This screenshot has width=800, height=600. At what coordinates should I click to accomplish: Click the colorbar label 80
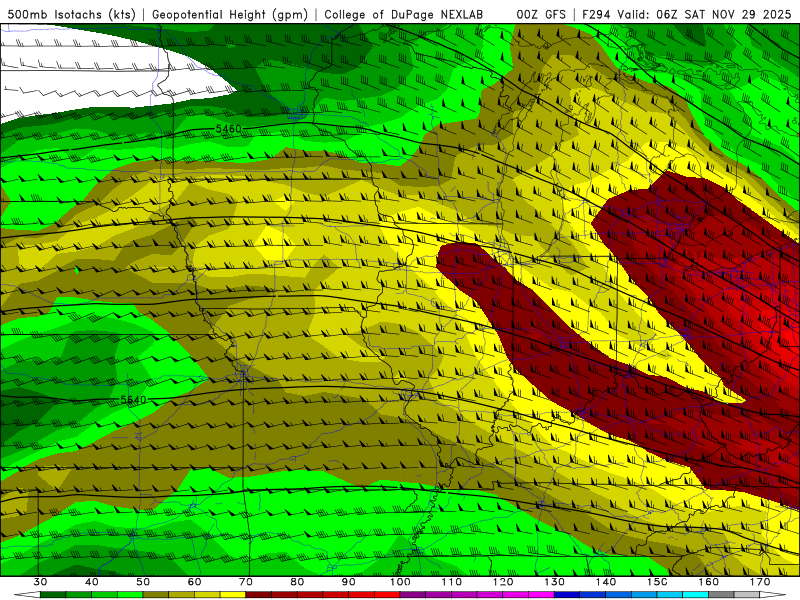click(x=297, y=582)
